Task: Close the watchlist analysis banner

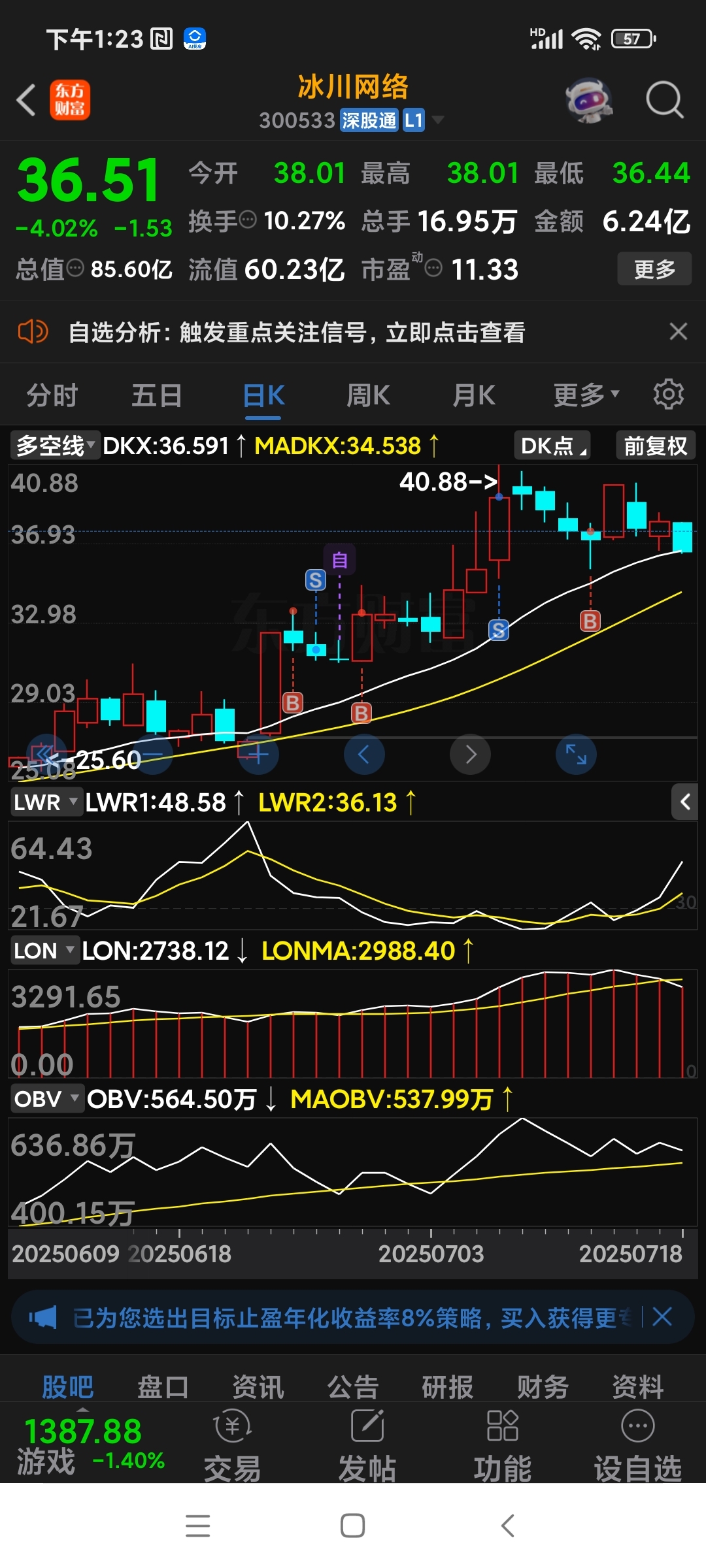Action: point(679,331)
